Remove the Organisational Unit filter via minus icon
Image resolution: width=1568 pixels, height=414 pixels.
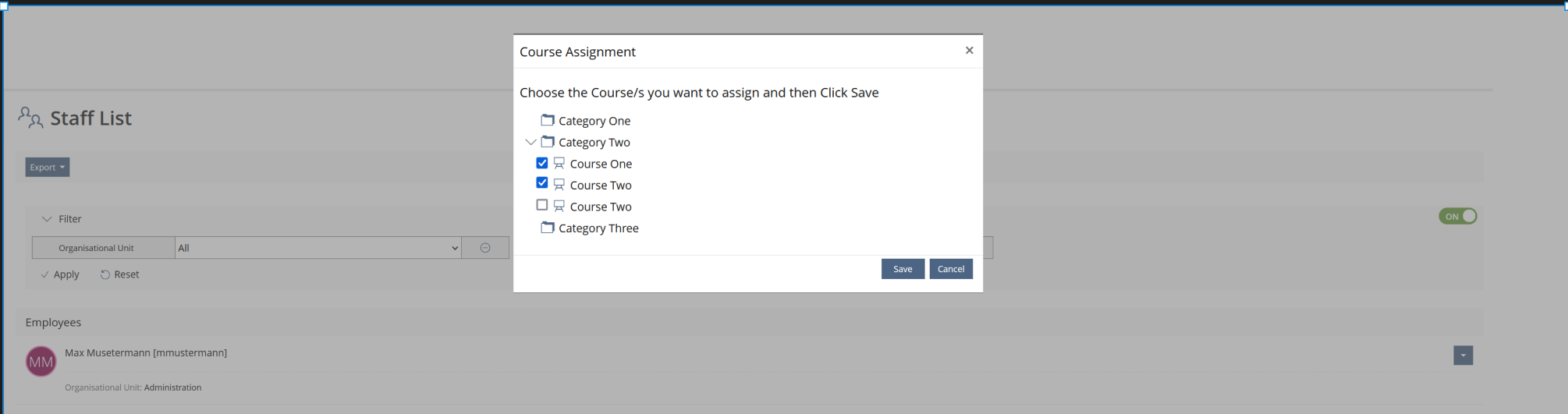(x=485, y=248)
